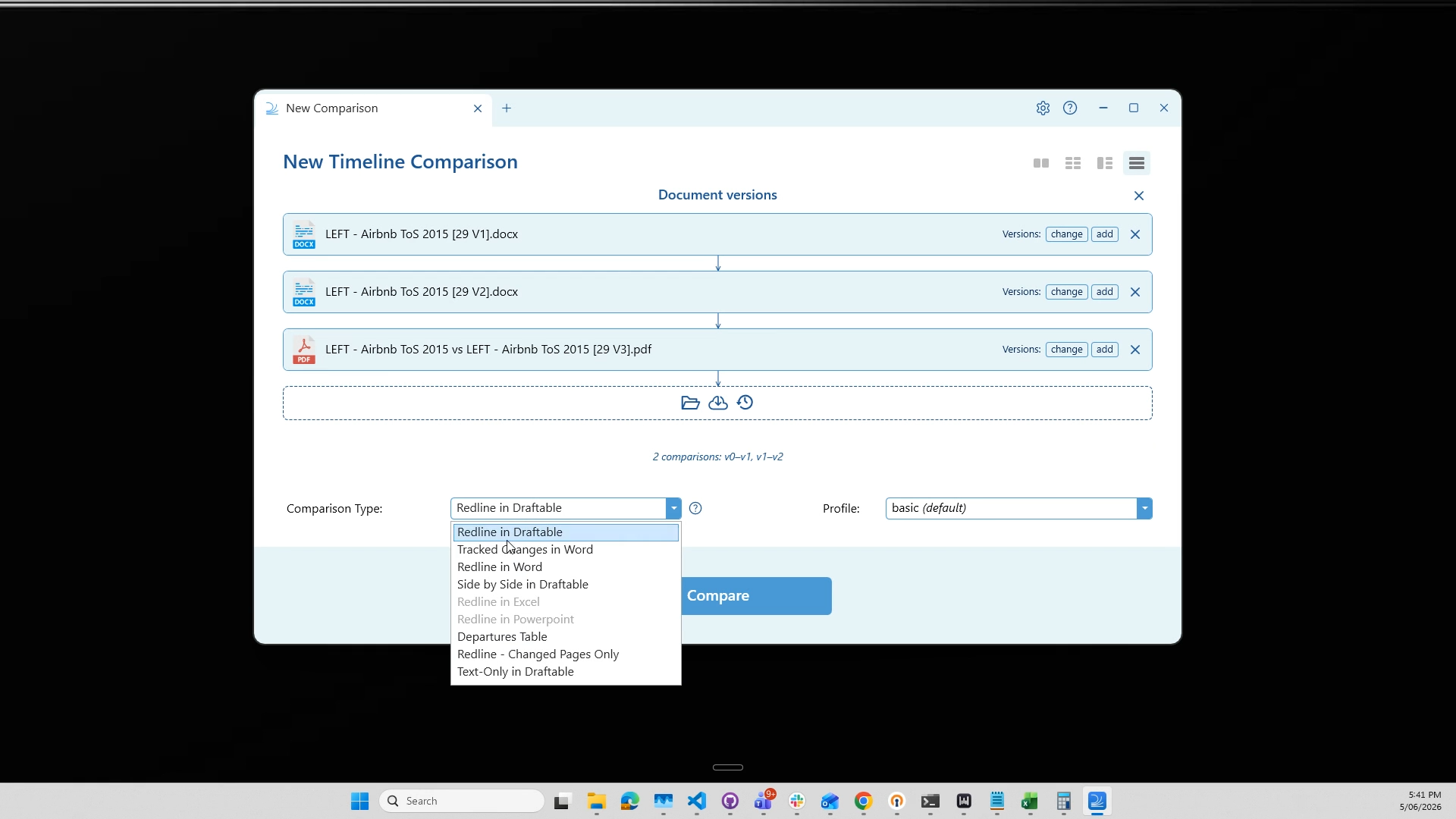1456x819 pixels.
Task: Remove the V3.pdf document from timeline
Action: 1135,350
